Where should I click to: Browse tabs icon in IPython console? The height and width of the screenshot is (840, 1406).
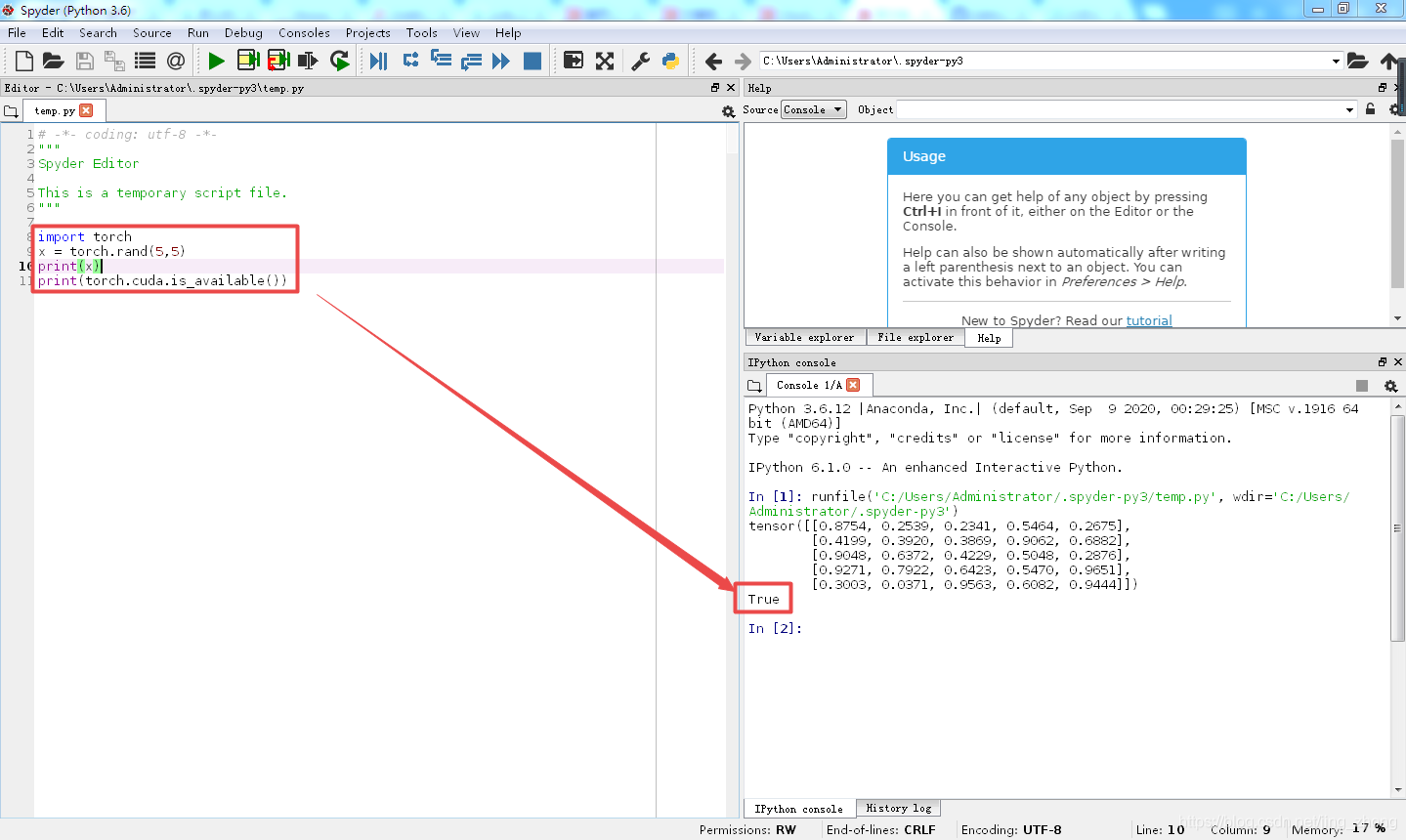[754, 386]
